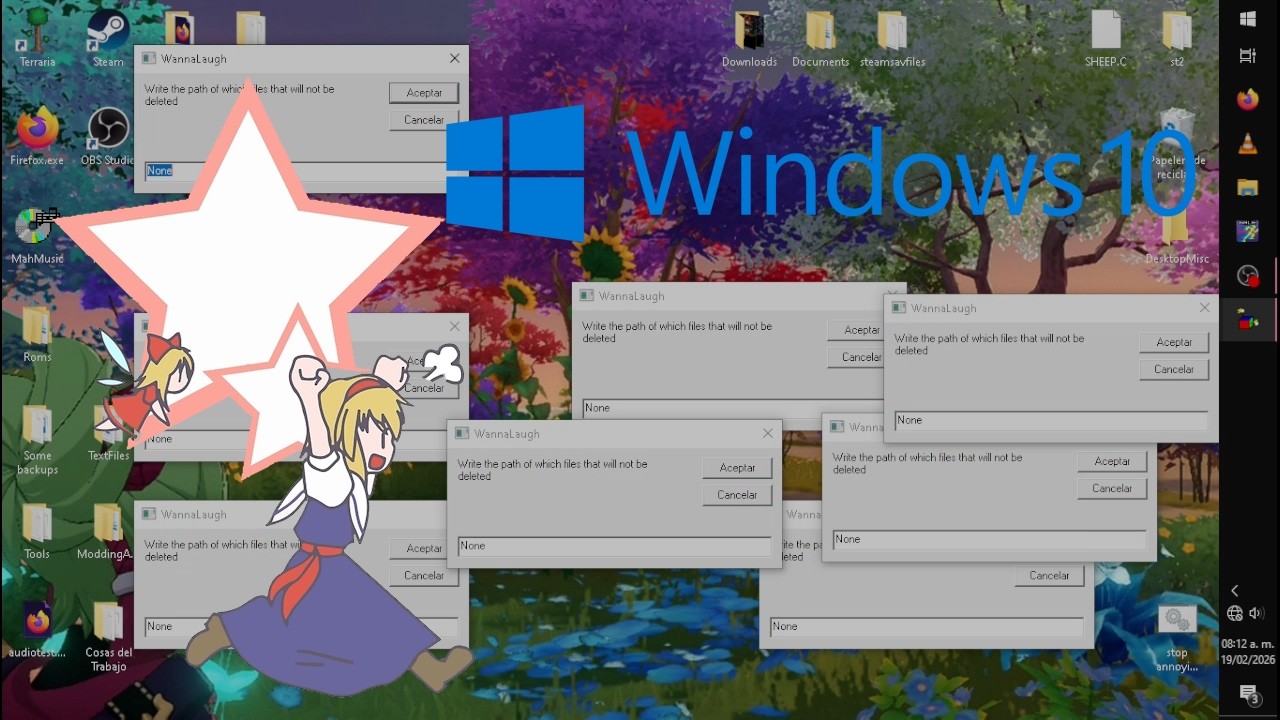Viewport: 1280px width, 720px height.
Task: Open the Terraria desktop shortcut
Action: [x=37, y=37]
